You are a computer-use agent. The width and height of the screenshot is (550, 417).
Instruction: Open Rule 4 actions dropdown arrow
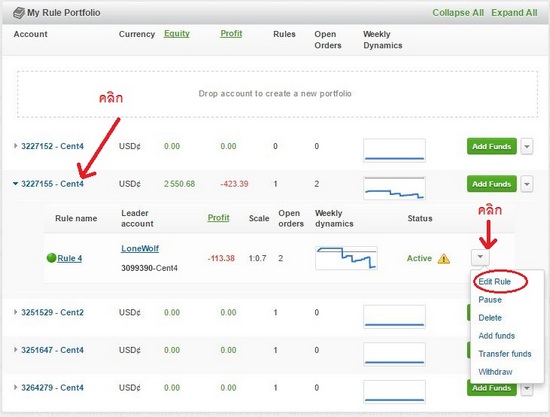[x=480, y=257]
